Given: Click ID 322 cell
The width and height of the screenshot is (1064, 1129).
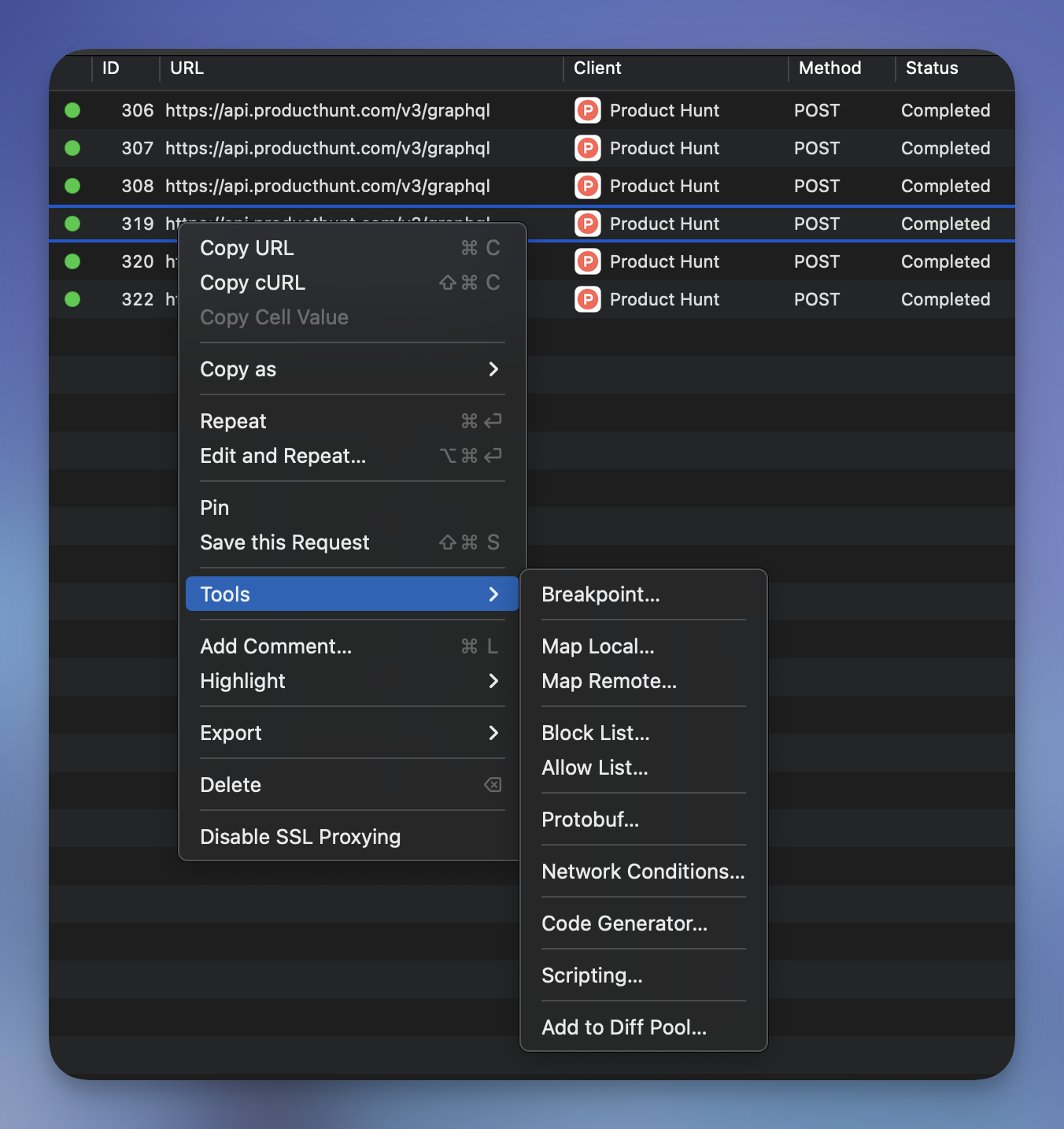Looking at the screenshot, I should [138, 299].
